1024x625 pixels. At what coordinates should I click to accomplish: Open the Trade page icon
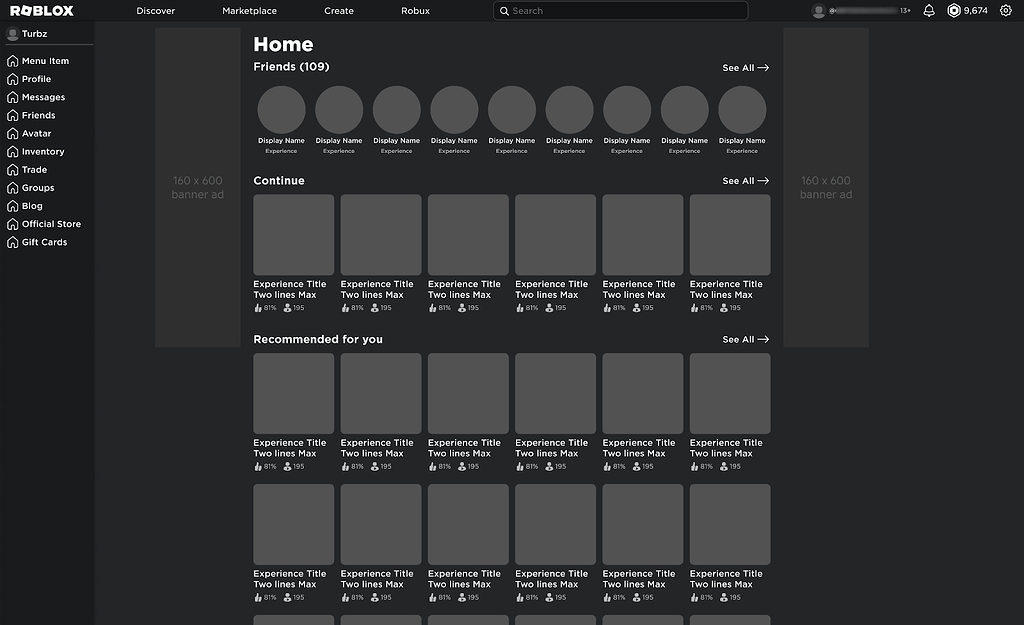[x=32, y=169]
